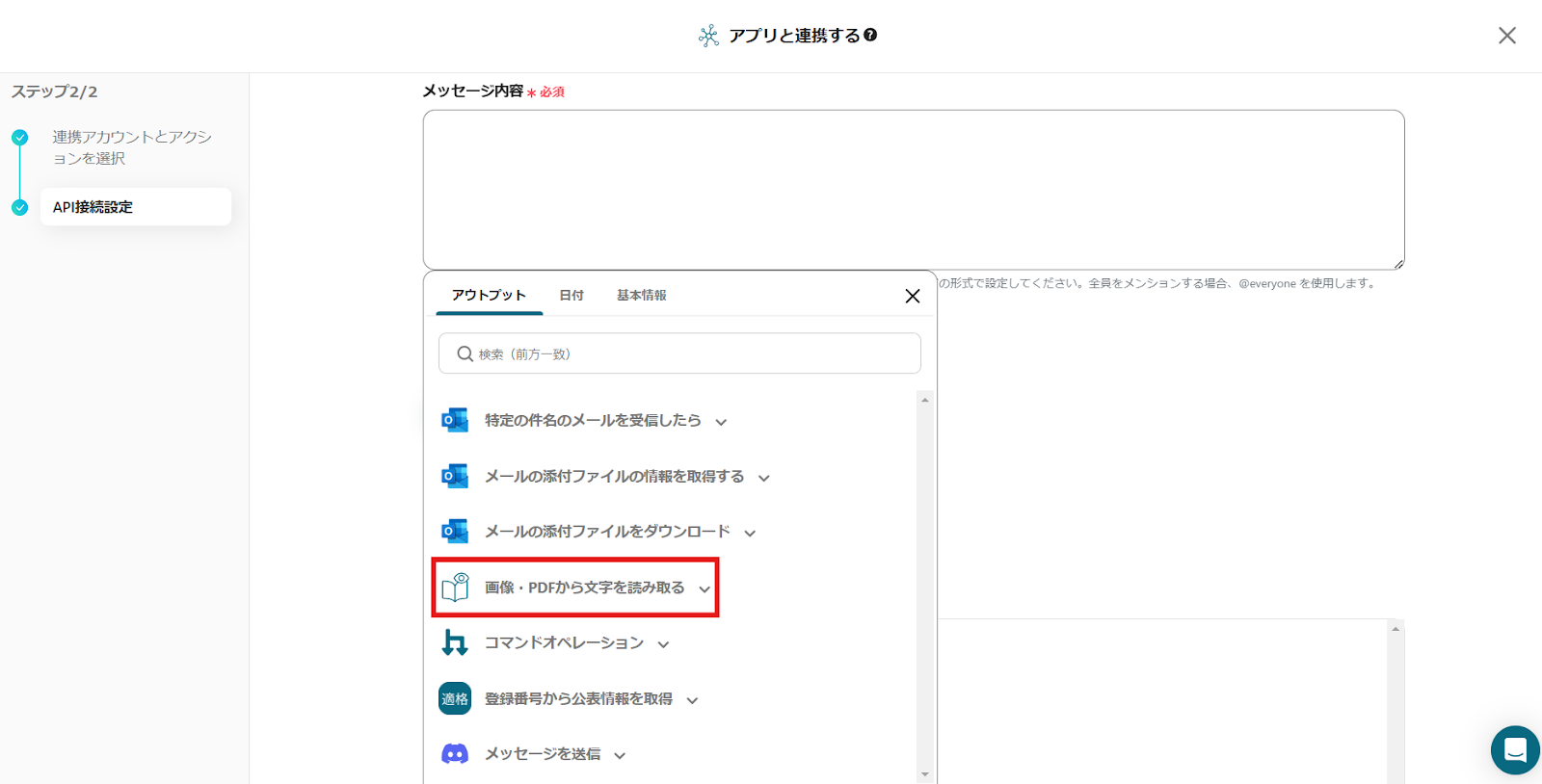Click the help question mark icon in title

870,35
